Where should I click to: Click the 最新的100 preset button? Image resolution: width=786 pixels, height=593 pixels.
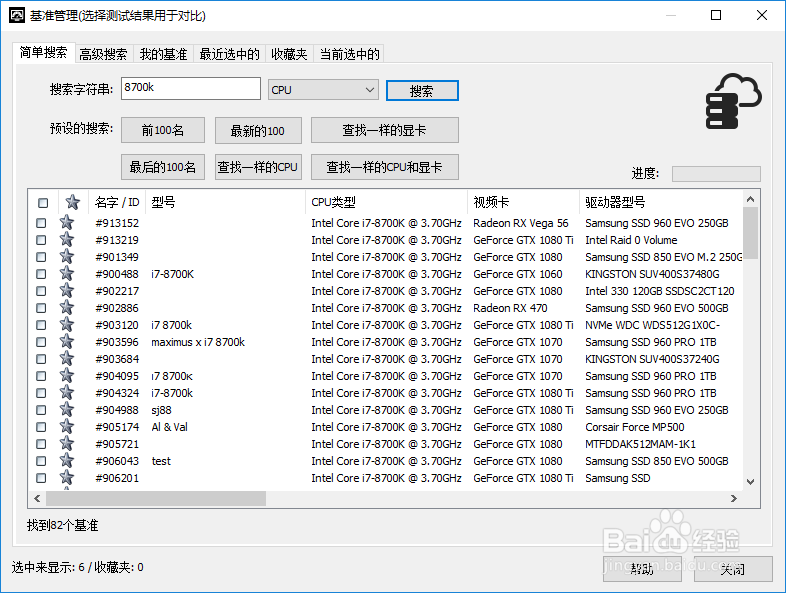pos(258,130)
